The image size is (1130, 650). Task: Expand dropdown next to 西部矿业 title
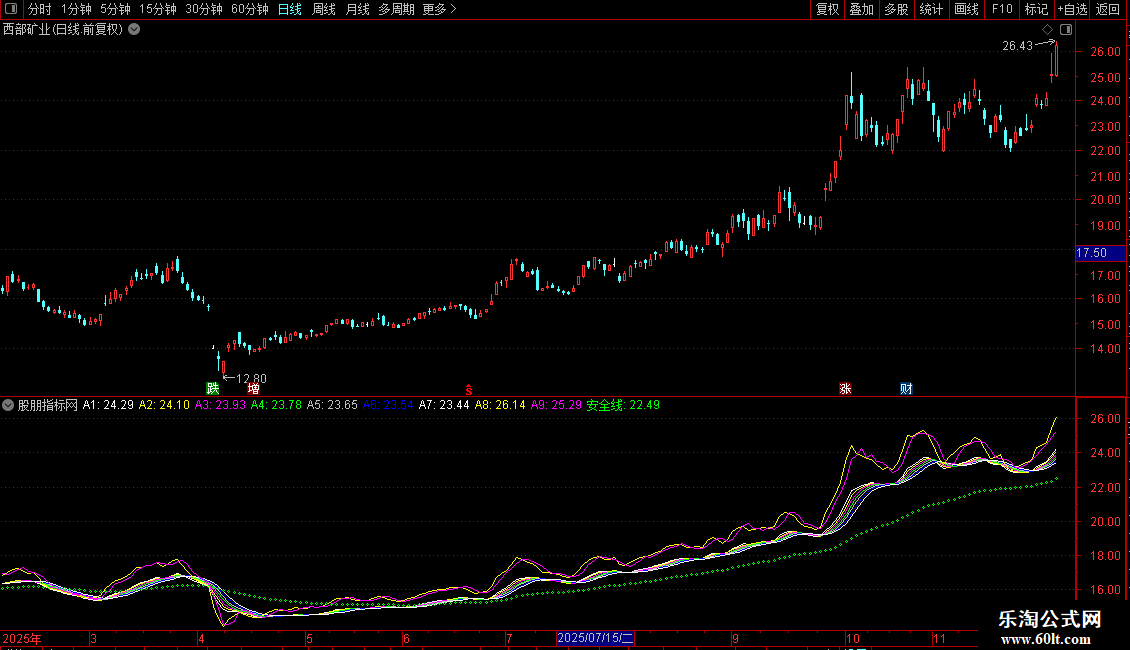(134, 29)
